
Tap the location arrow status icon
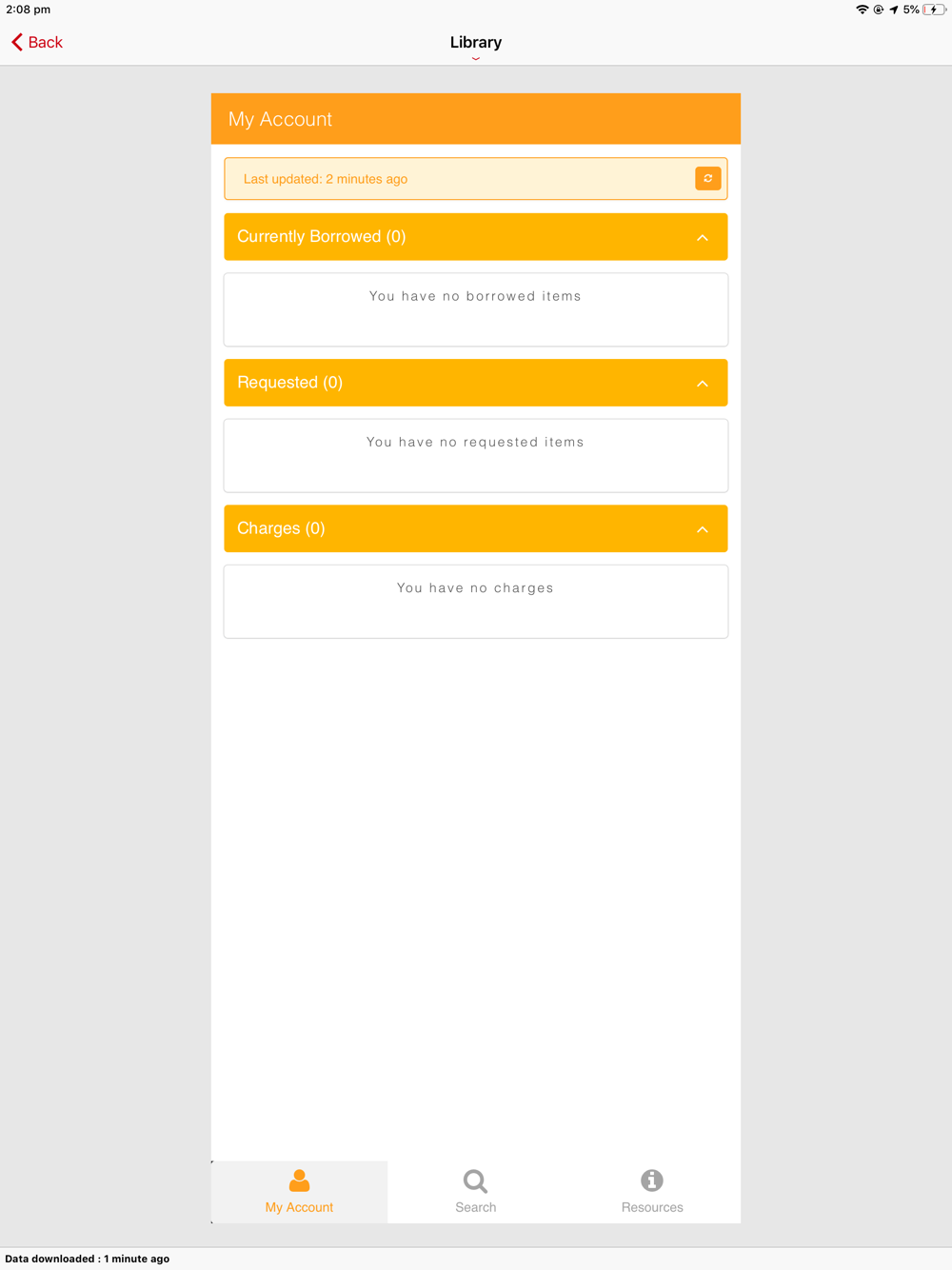(894, 10)
